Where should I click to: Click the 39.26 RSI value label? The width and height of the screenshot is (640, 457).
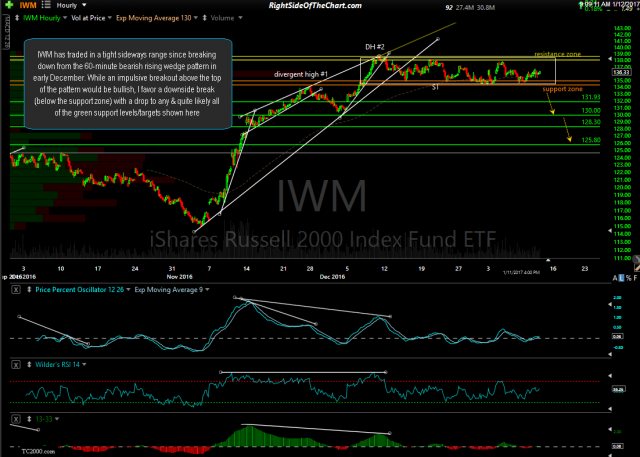pyautogui.click(x=617, y=390)
